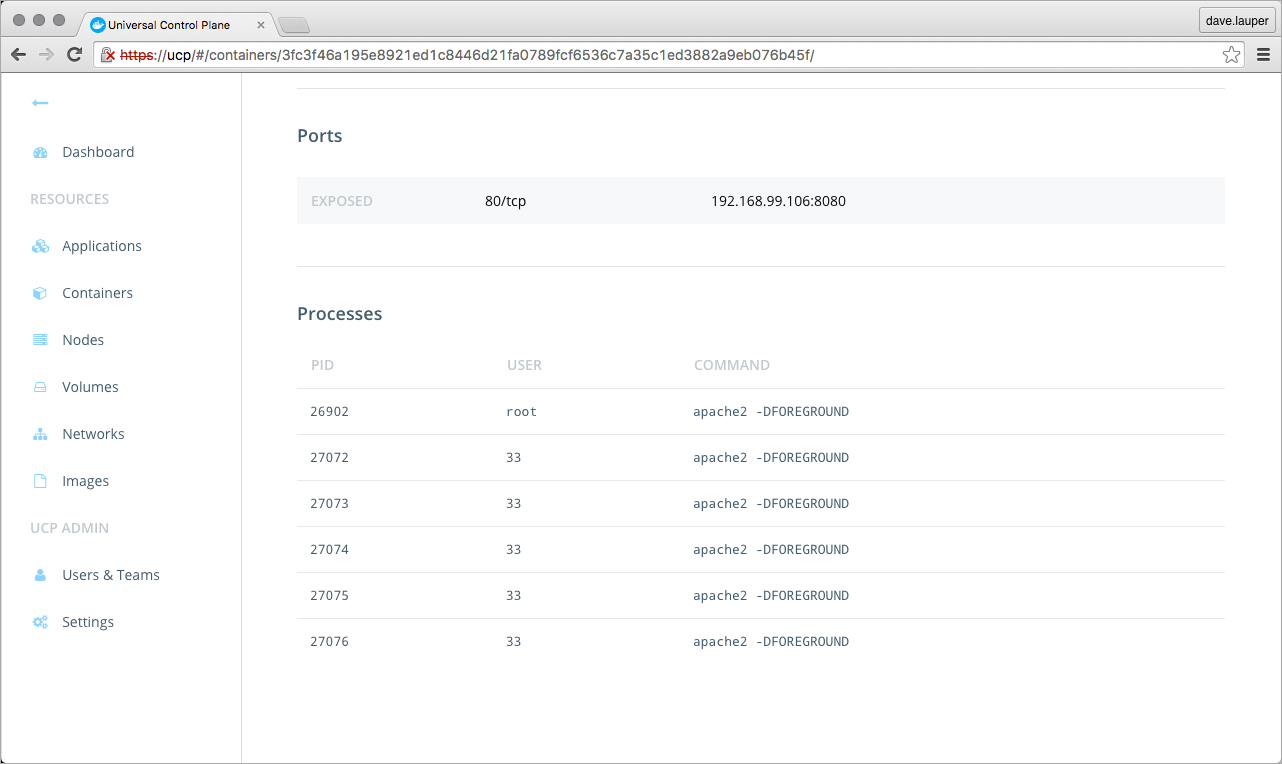Image resolution: width=1282 pixels, height=764 pixels.
Task: Go to Users & Teams section
Action: pyautogui.click(x=110, y=575)
